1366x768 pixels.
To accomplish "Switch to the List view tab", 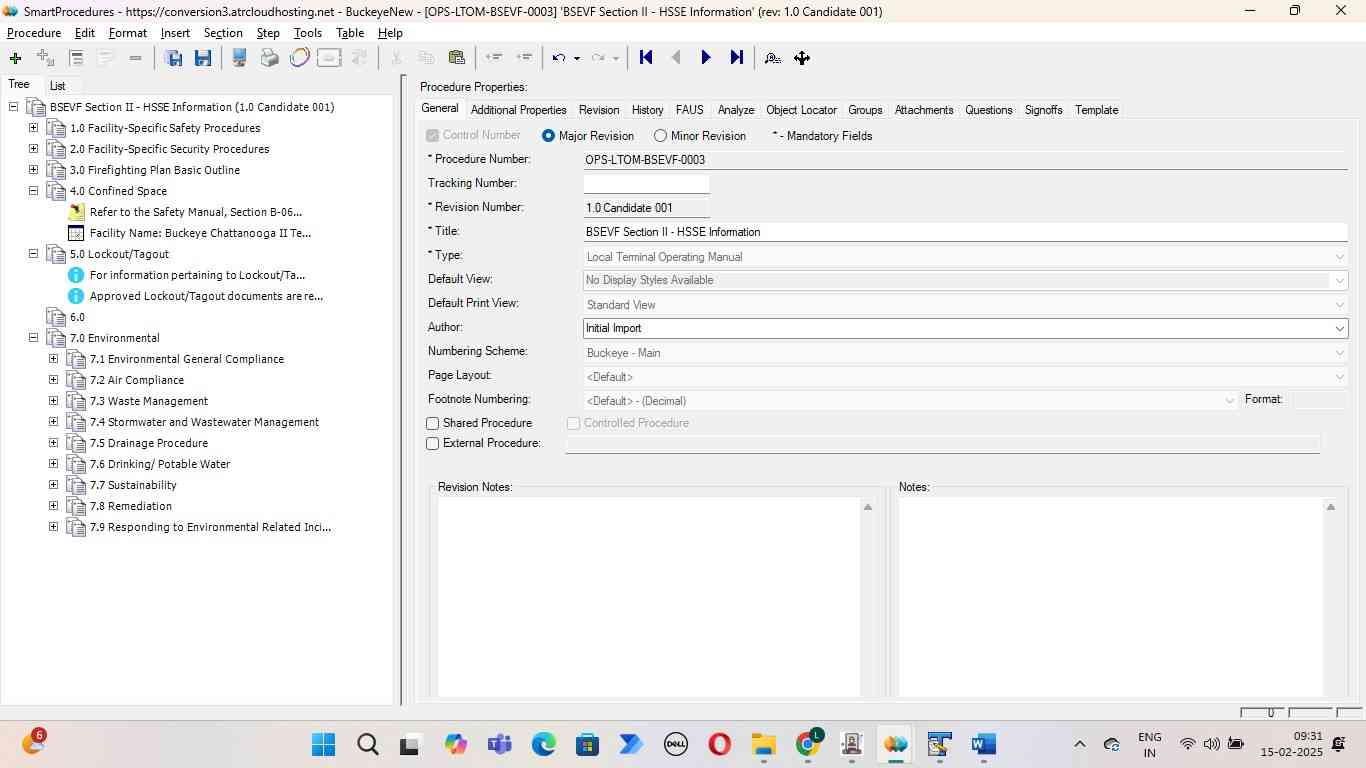I will pyautogui.click(x=58, y=86).
